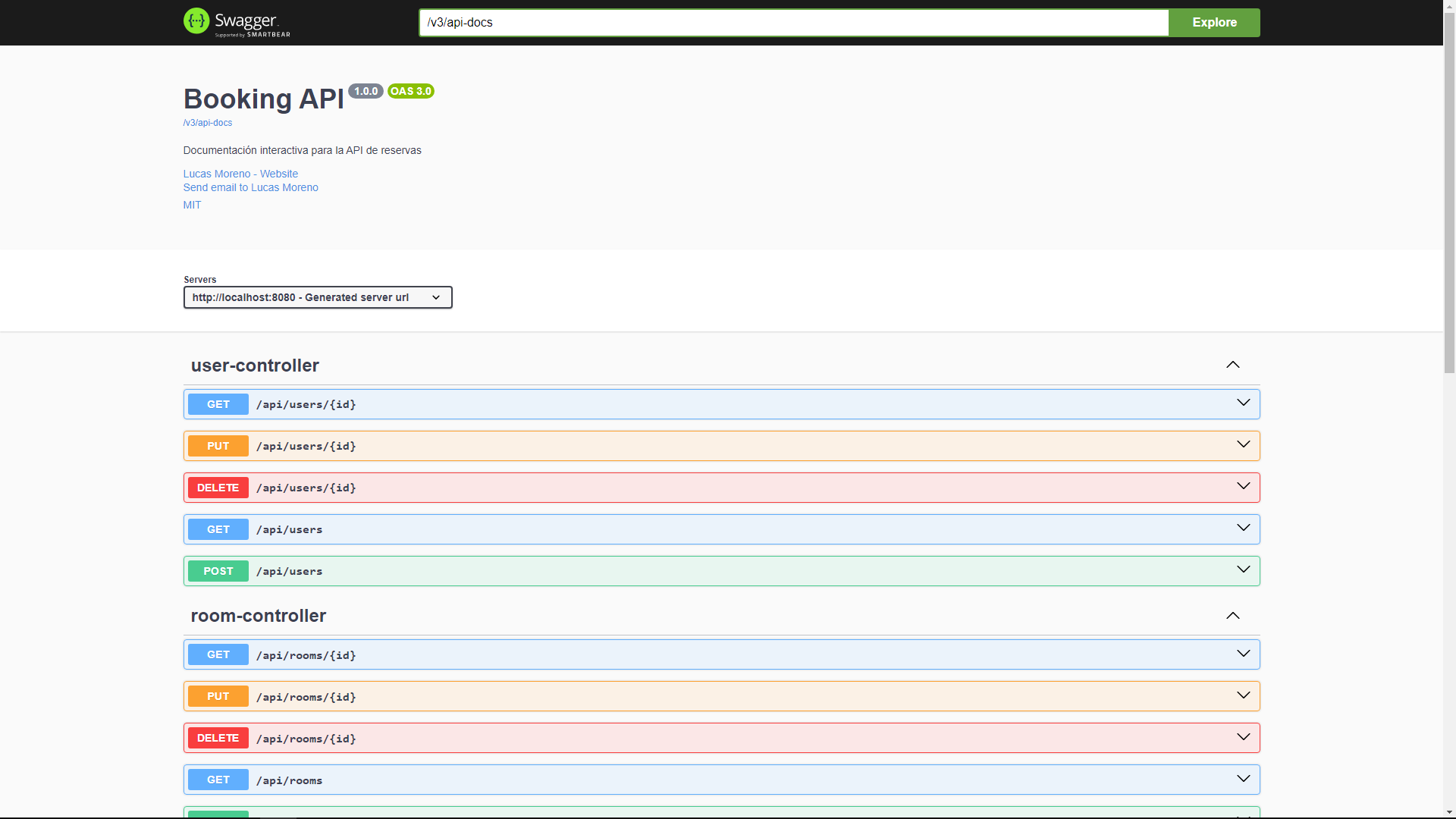Click the PUT method badge for /api/rooms/{id}
Screen dimensions: 1456x819
click(218, 696)
